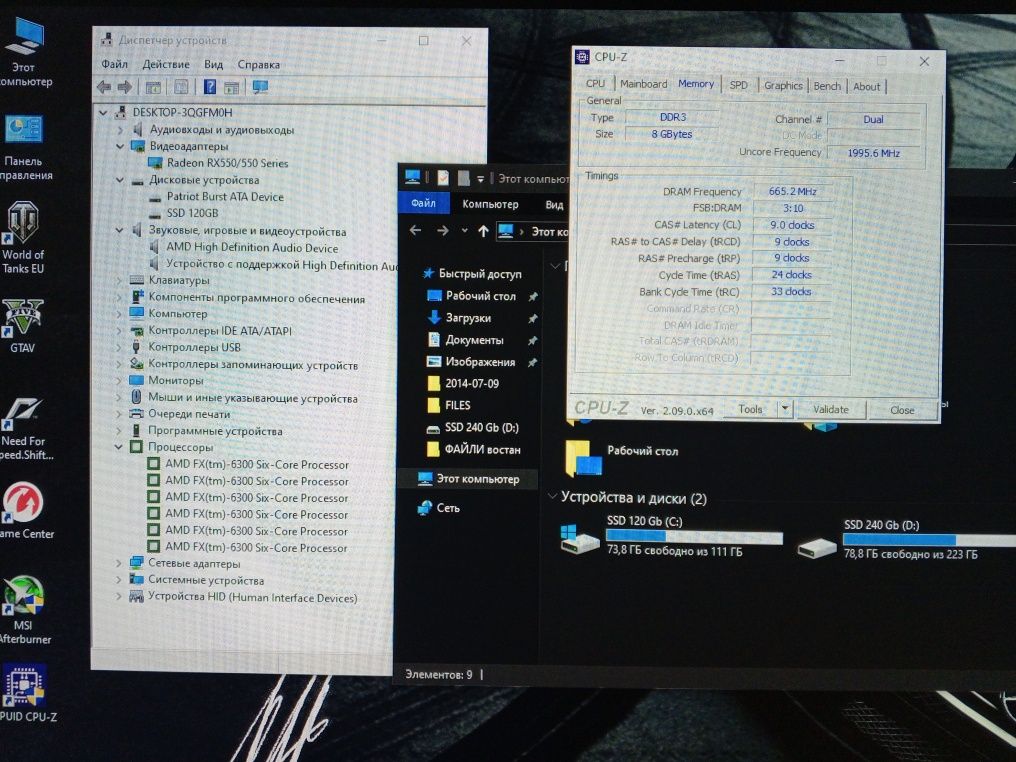The height and width of the screenshot is (762, 1016).
Task: Select DESKTOP-3QGFM0H root node
Action: tap(182, 112)
